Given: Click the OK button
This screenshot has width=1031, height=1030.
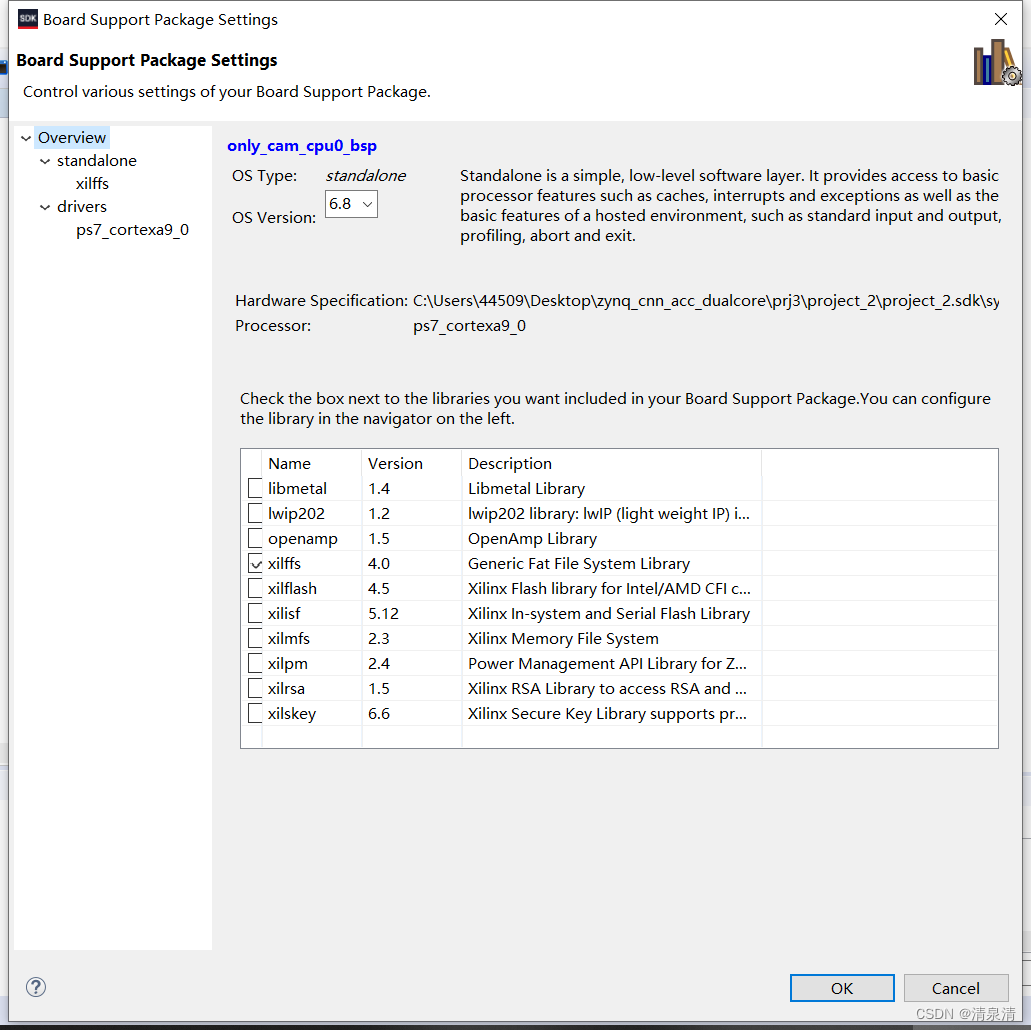Looking at the screenshot, I should 842,988.
